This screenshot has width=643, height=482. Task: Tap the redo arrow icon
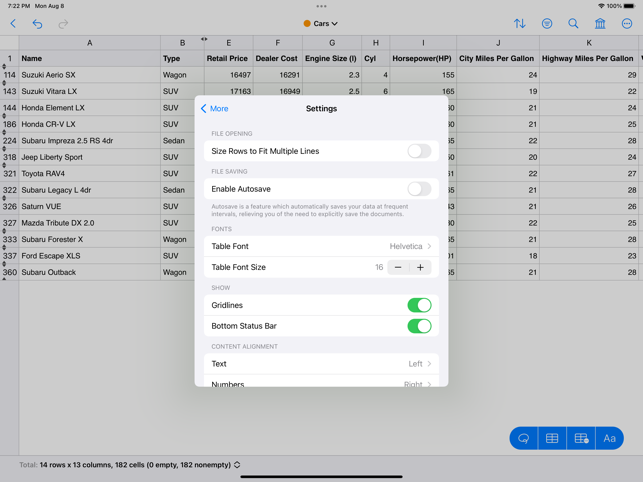tap(63, 24)
